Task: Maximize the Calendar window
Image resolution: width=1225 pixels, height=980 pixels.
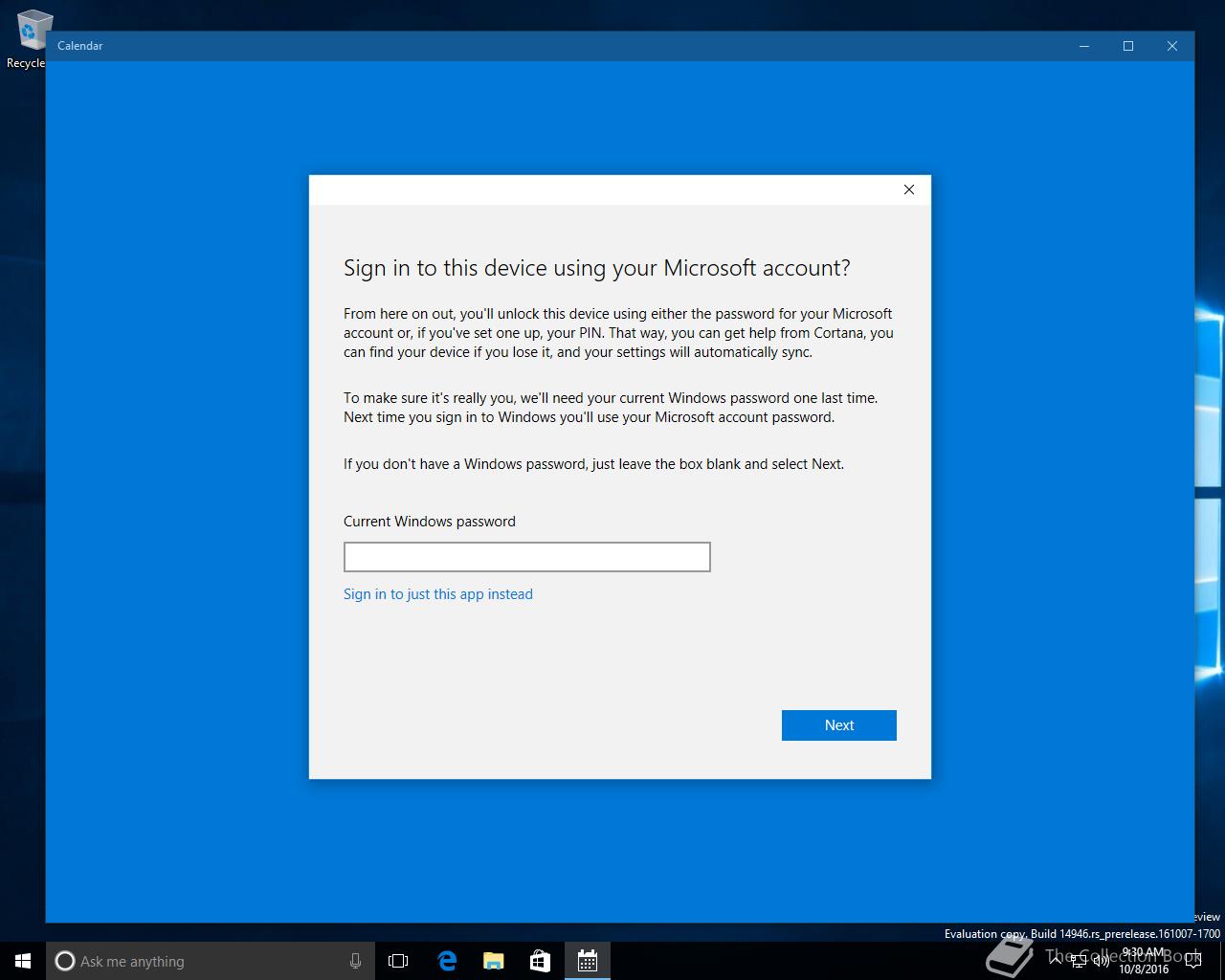Action: pos(1128,46)
